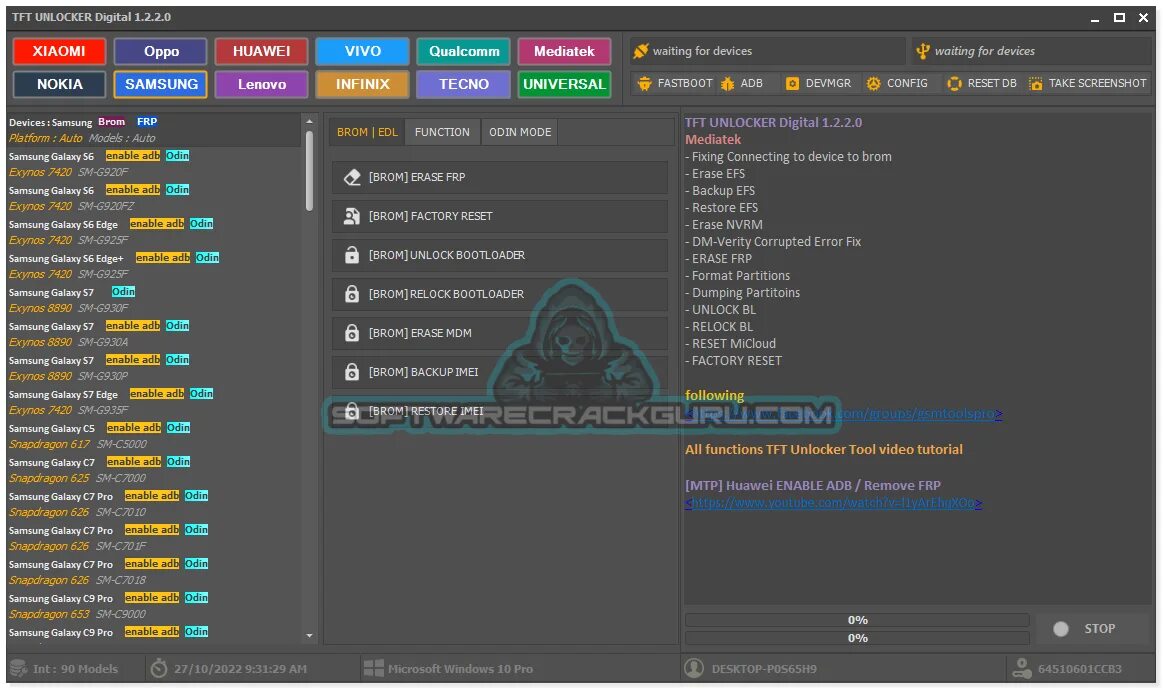This screenshot has height=690, width=1163.
Task: Click the clock icon in status bar
Action: pos(158,668)
